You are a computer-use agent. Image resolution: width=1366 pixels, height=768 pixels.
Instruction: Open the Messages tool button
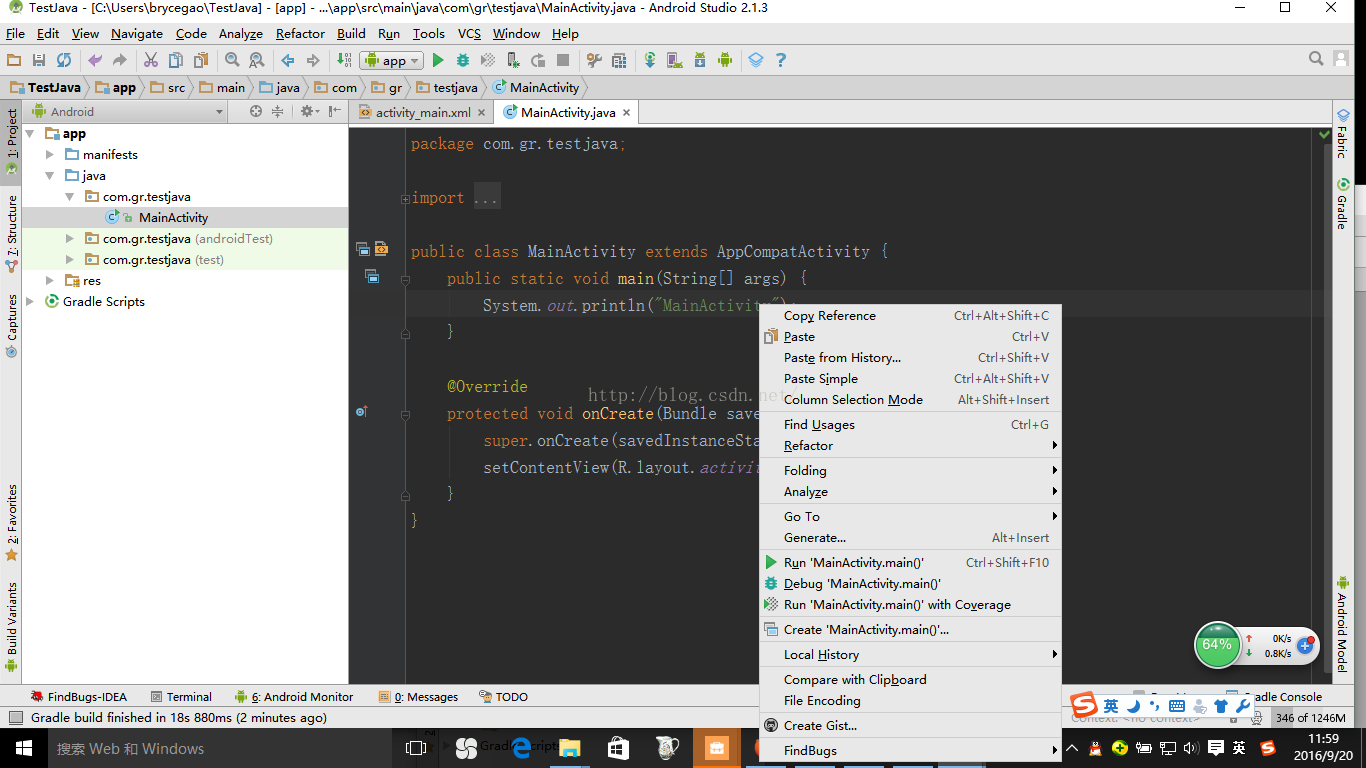point(418,697)
